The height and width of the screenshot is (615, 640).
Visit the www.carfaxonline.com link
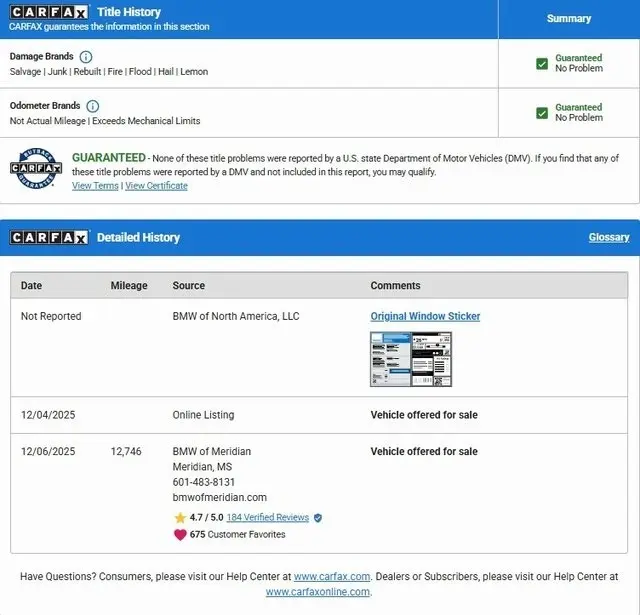317,592
